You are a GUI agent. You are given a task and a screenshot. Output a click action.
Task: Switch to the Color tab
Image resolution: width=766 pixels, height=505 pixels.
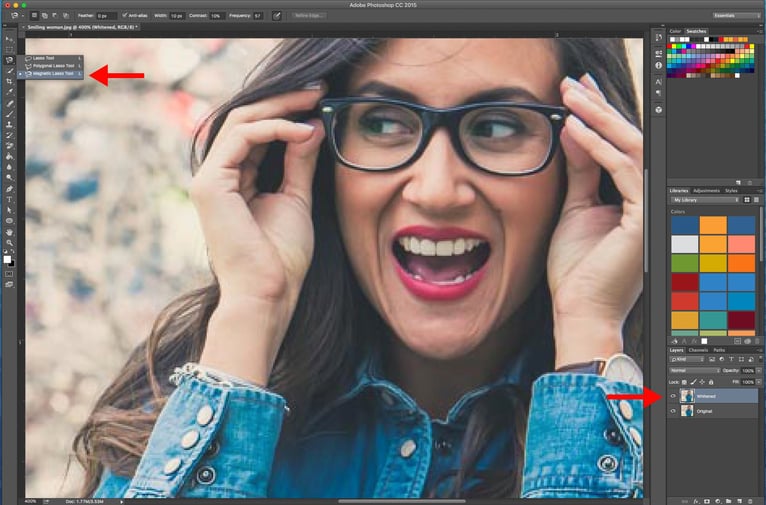pos(675,31)
